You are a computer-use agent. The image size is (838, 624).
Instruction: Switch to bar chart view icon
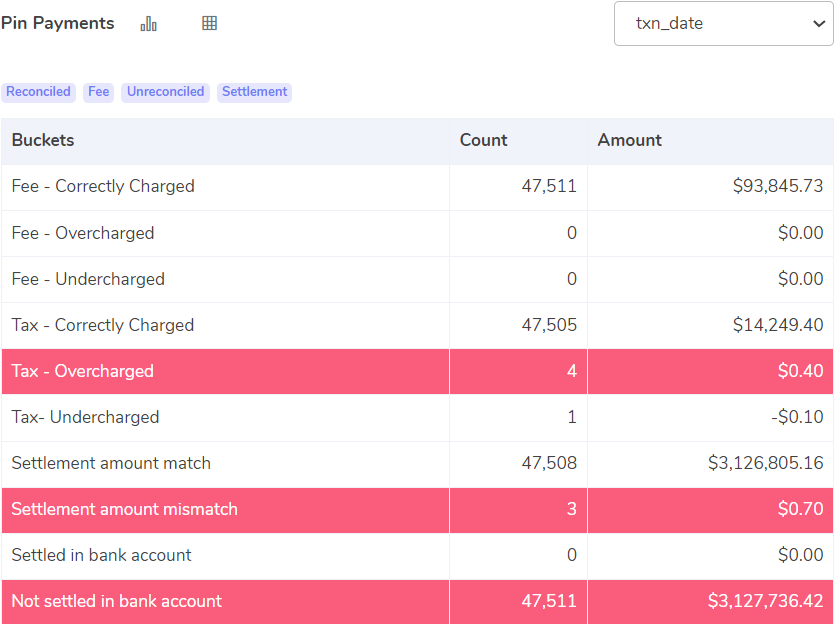(x=149, y=24)
